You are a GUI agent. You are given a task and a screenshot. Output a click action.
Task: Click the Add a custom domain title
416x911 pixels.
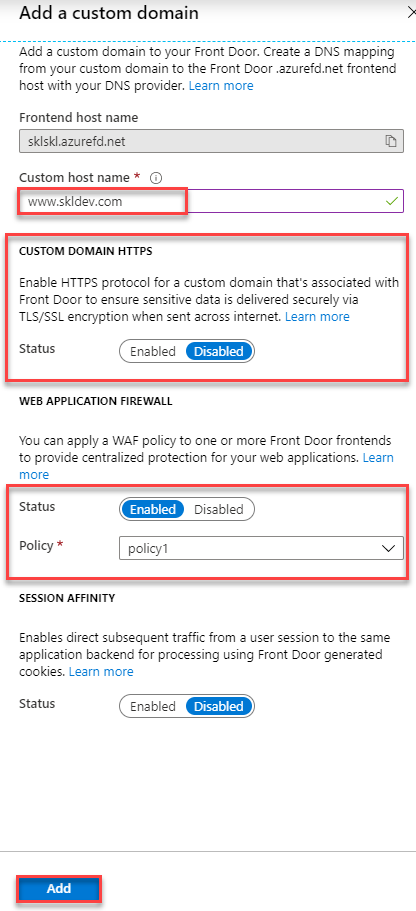point(109,13)
